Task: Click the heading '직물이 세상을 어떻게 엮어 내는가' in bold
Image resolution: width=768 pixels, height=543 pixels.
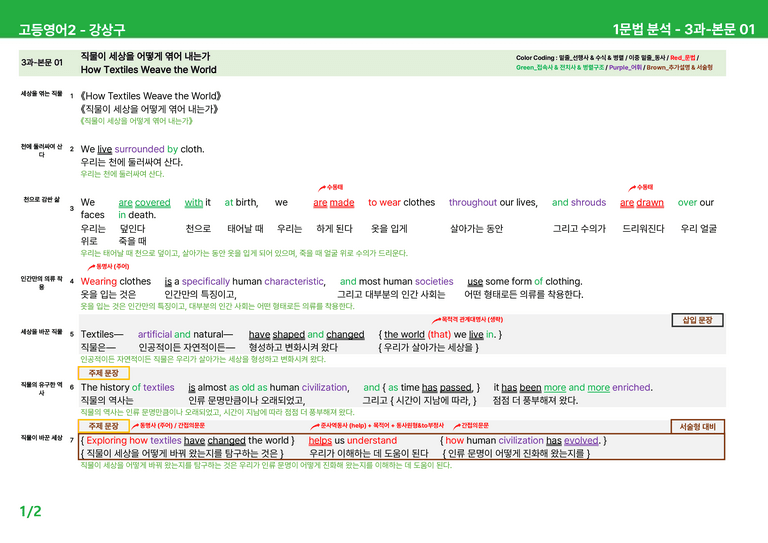Action: pos(145,56)
